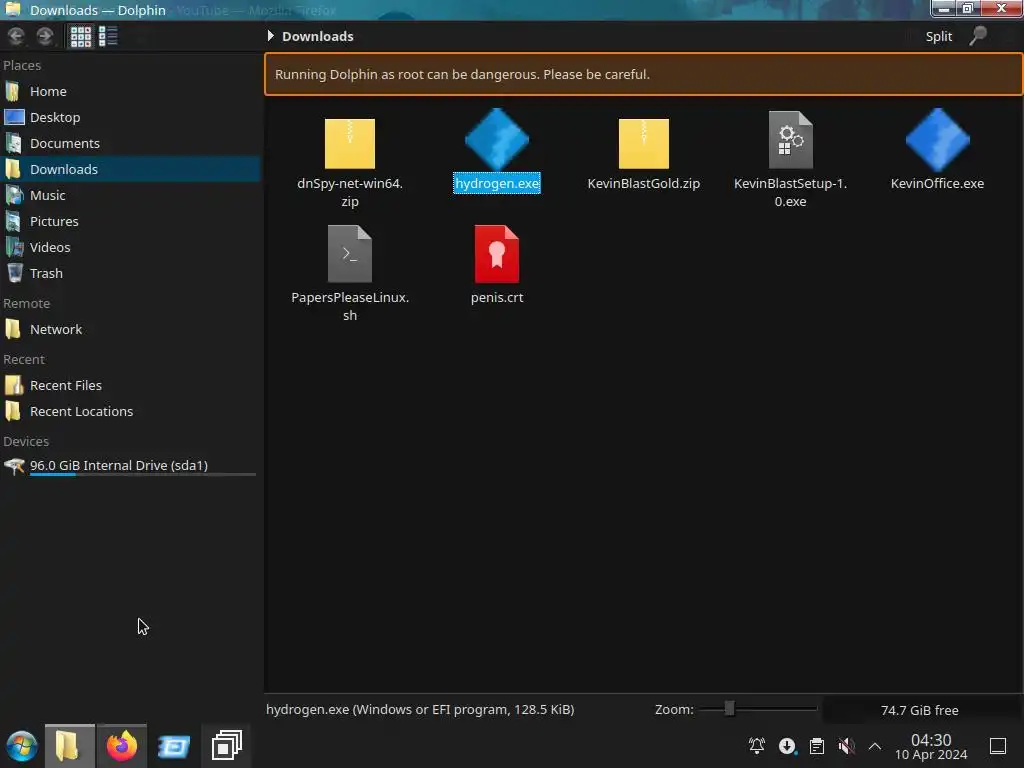Select the 96.0 GiB Internal Drive

(131, 466)
